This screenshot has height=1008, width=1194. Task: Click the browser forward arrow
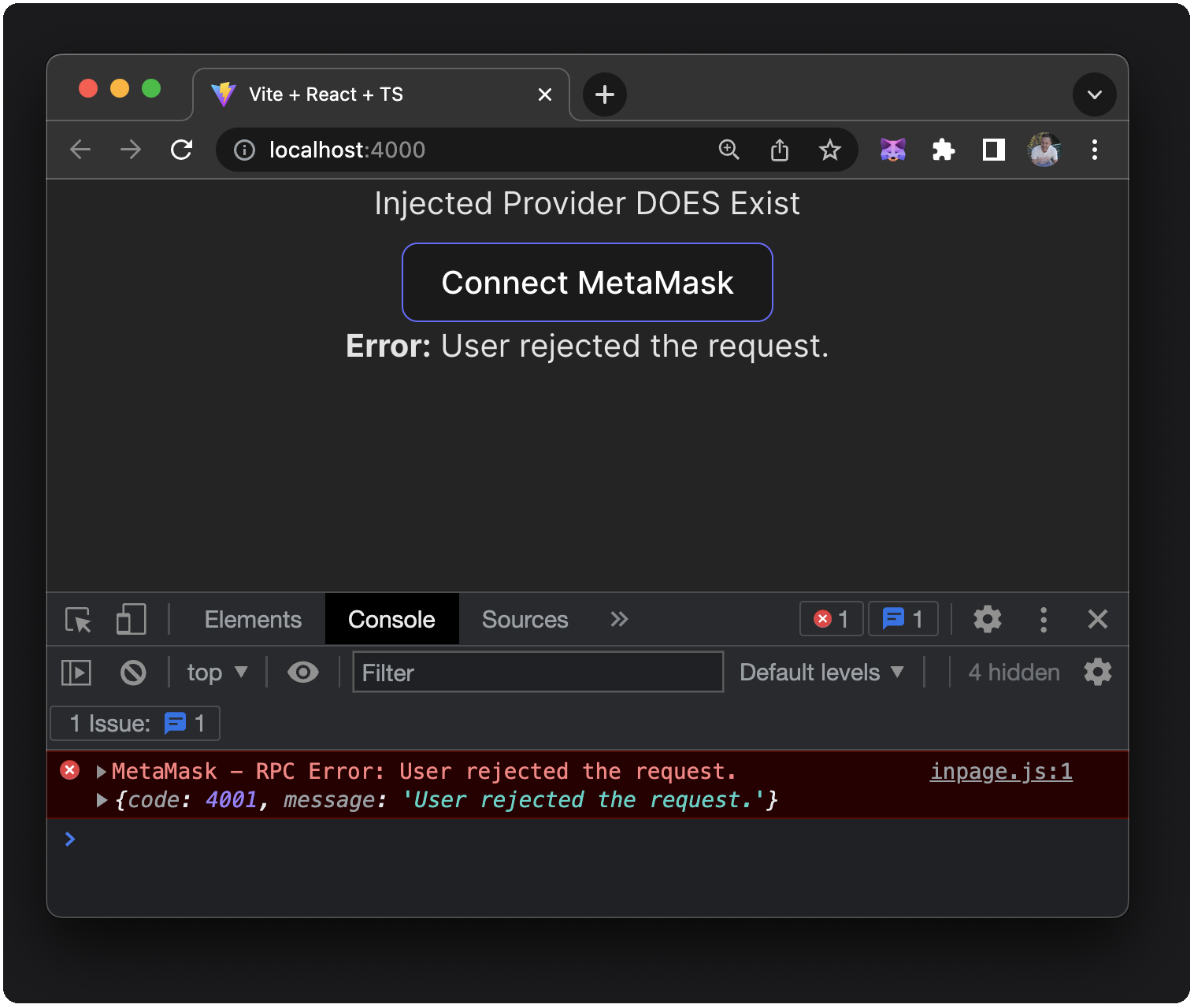click(131, 150)
